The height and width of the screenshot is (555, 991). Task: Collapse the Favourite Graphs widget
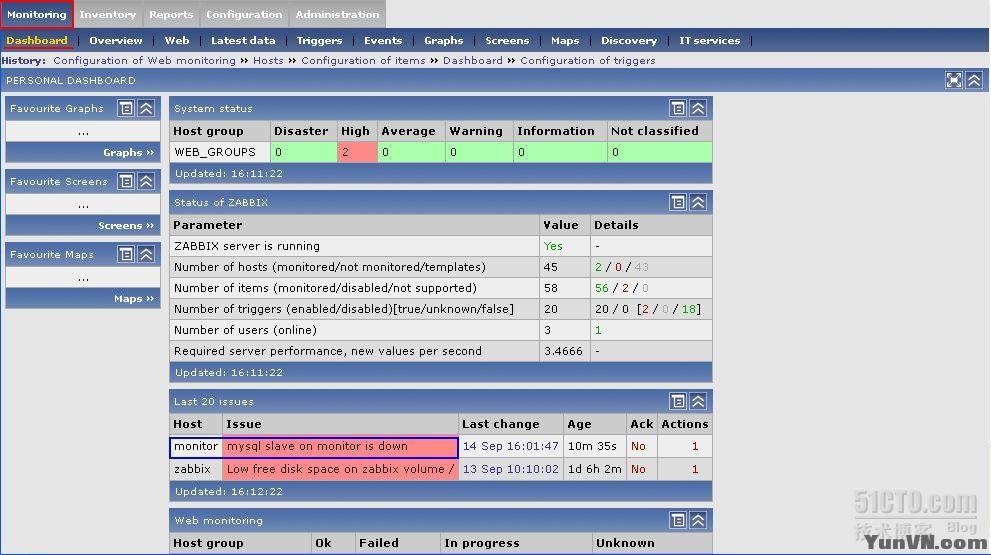click(x=146, y=108)
